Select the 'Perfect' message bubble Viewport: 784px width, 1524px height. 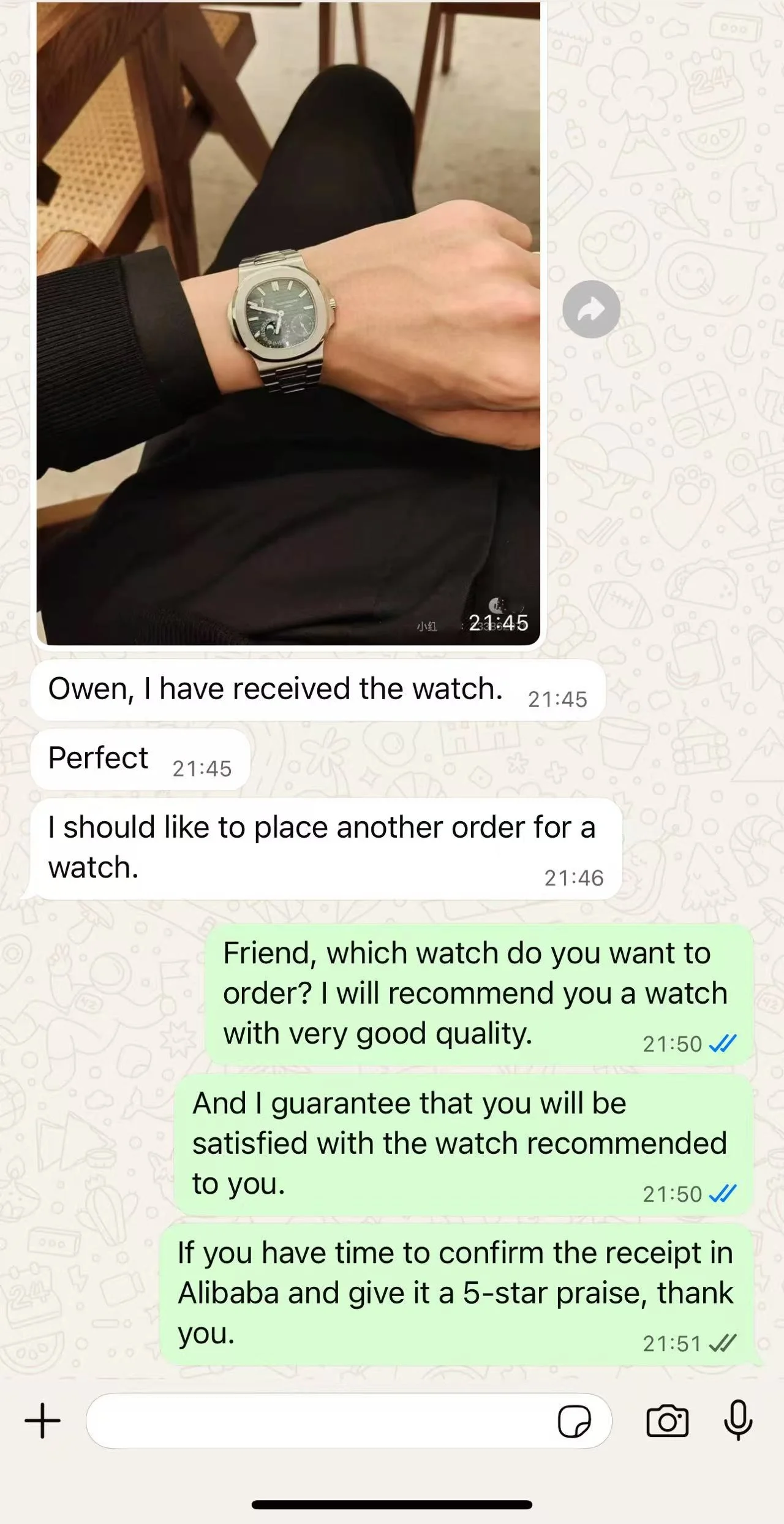[140, 759]
